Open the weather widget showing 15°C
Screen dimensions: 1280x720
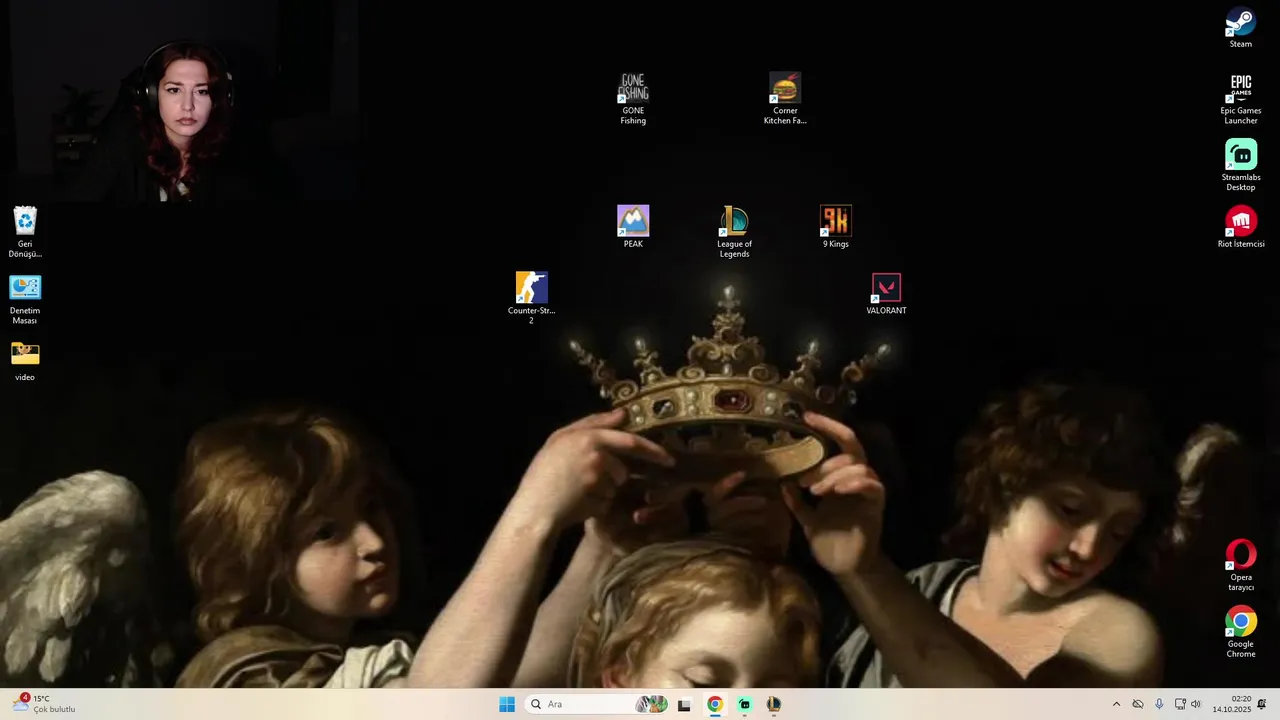(x=44, y=704)
